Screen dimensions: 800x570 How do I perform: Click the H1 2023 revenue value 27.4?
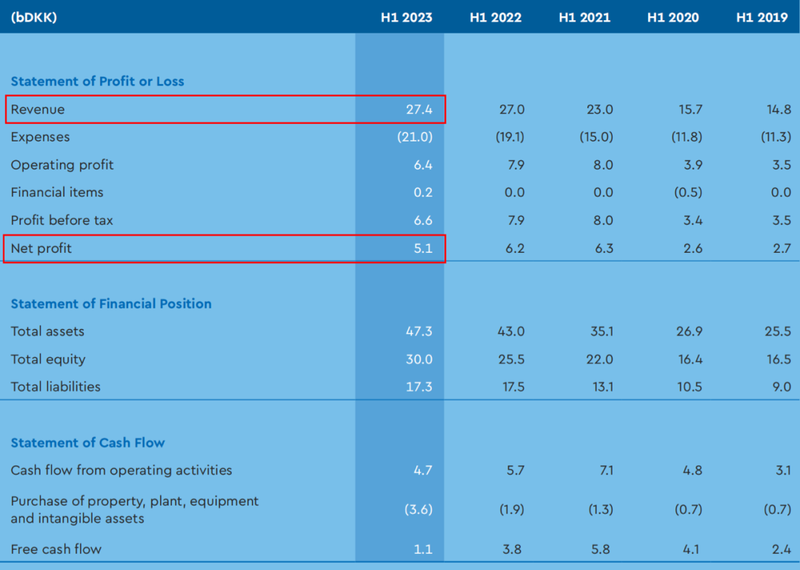[419, 109]
